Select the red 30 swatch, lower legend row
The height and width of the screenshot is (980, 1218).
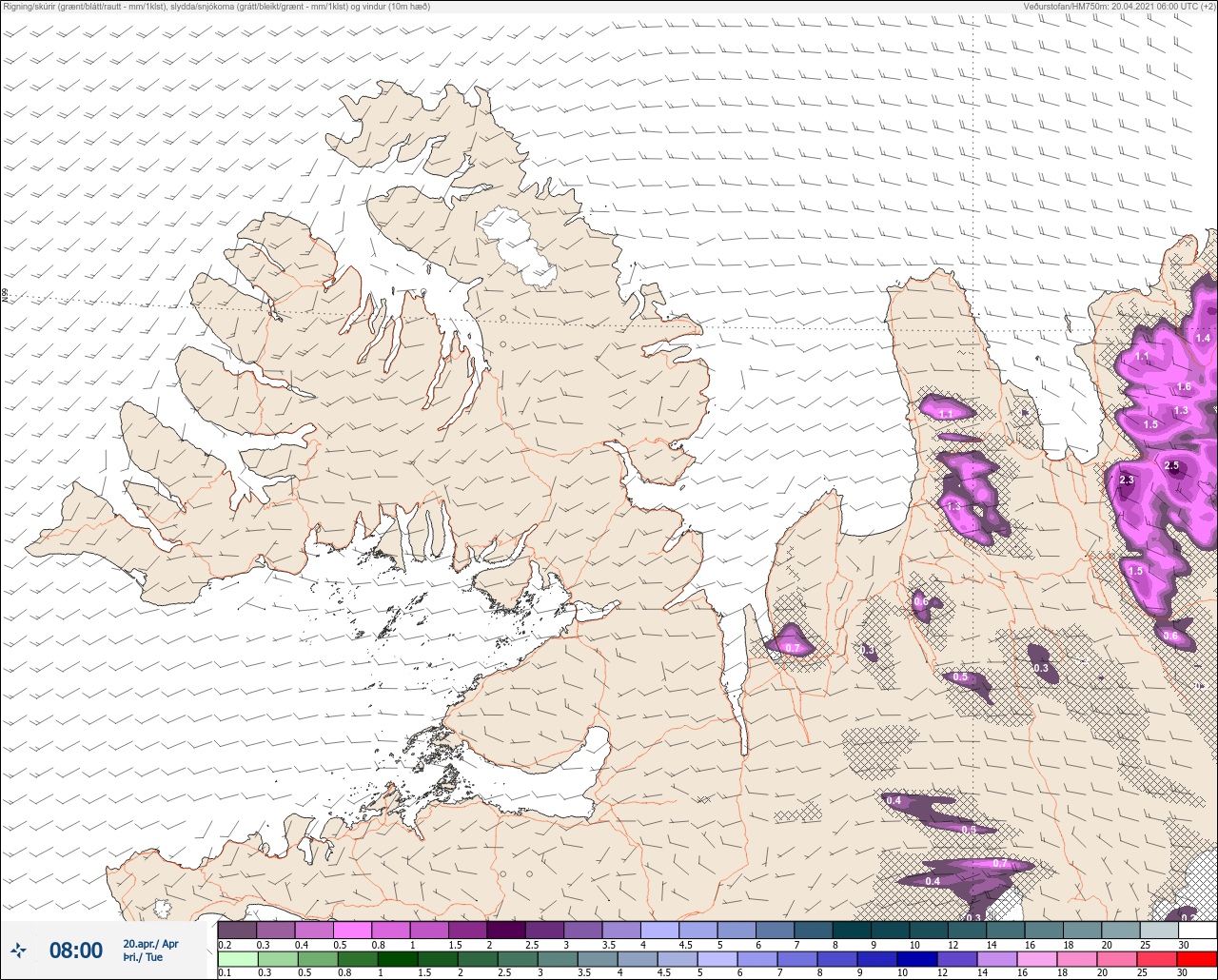click(1197, 959)
